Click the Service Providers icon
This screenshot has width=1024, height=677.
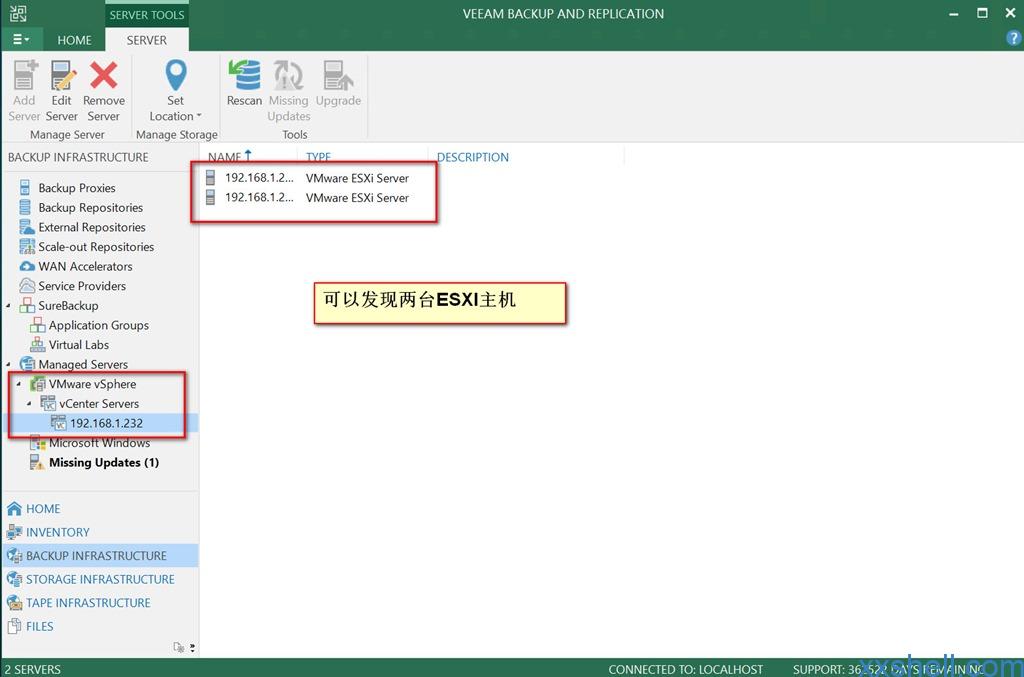(27, 286)
